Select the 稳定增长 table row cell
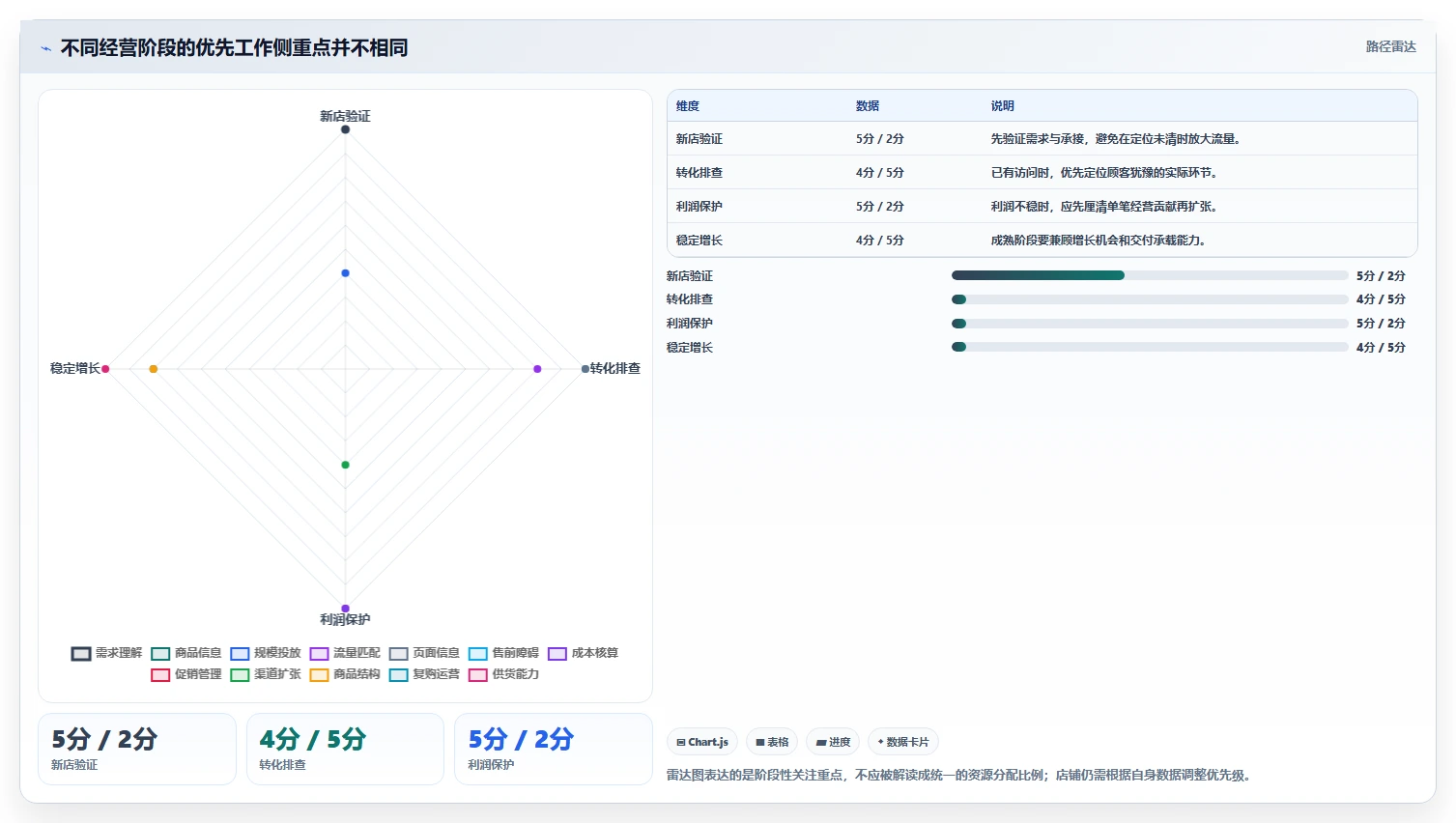Image resolution: width=1456 pixels, height=823 pixels. (699, 241)
